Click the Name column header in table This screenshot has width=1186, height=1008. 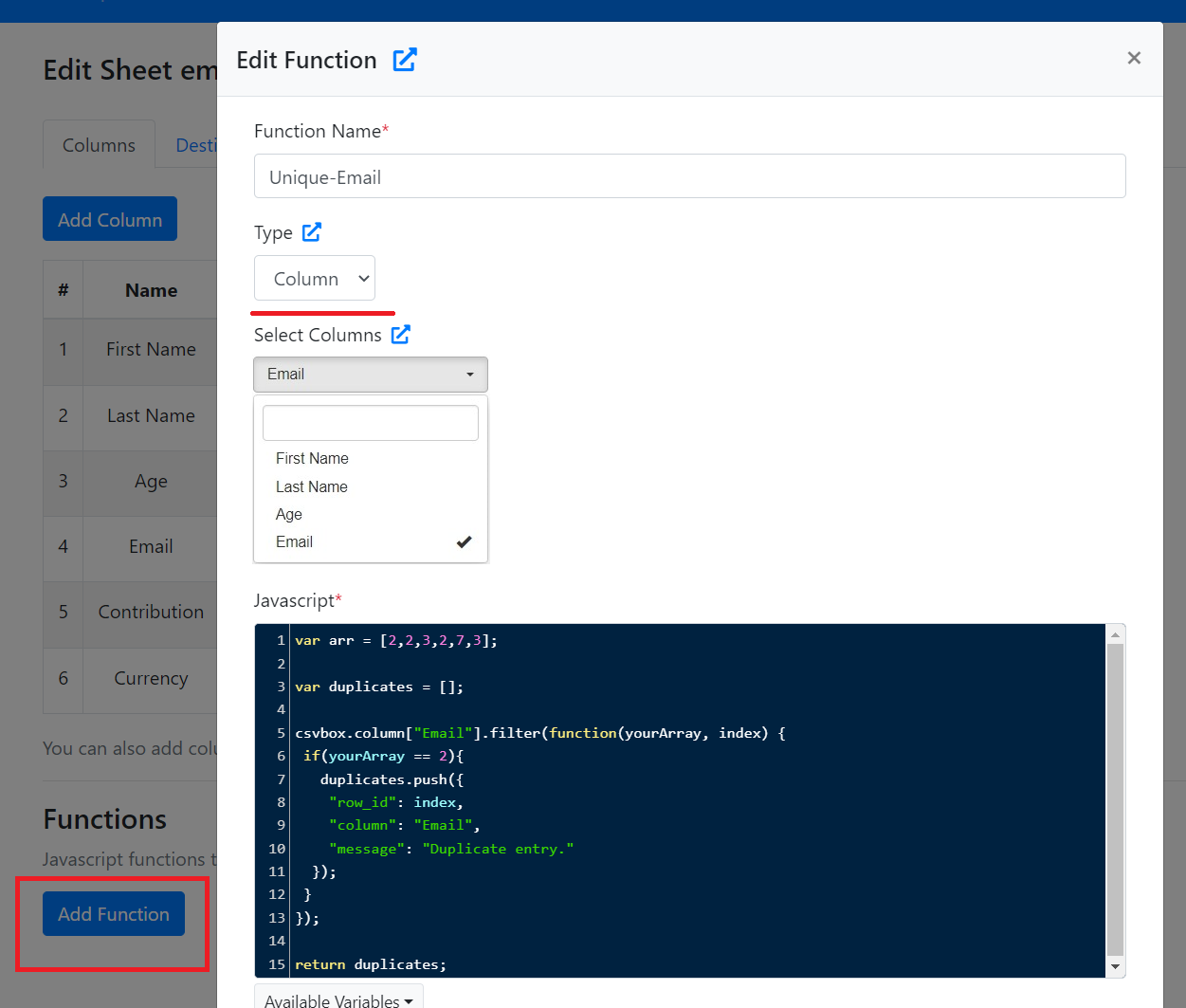pyautogui.click(x=151, y=290)
